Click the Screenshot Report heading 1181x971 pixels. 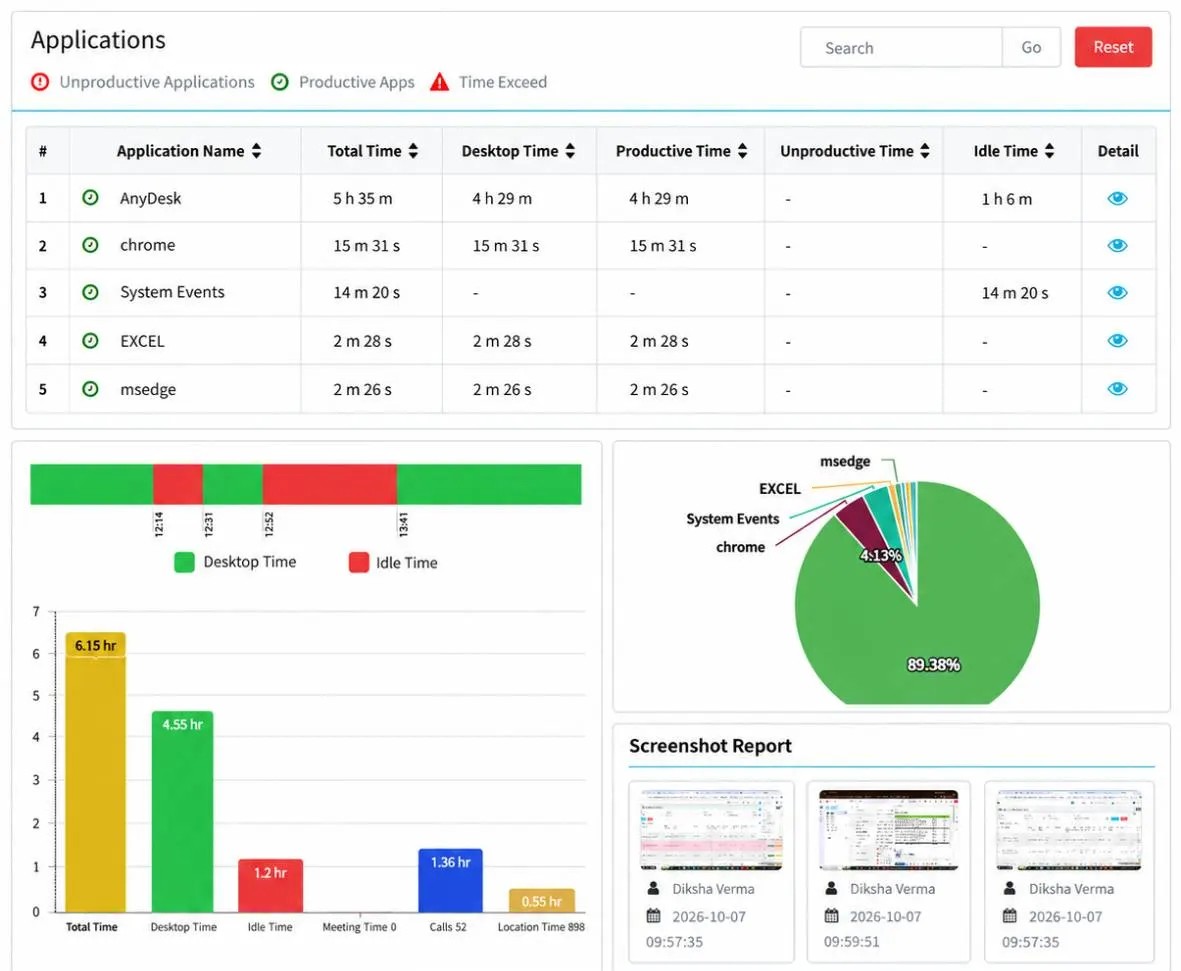710,746
